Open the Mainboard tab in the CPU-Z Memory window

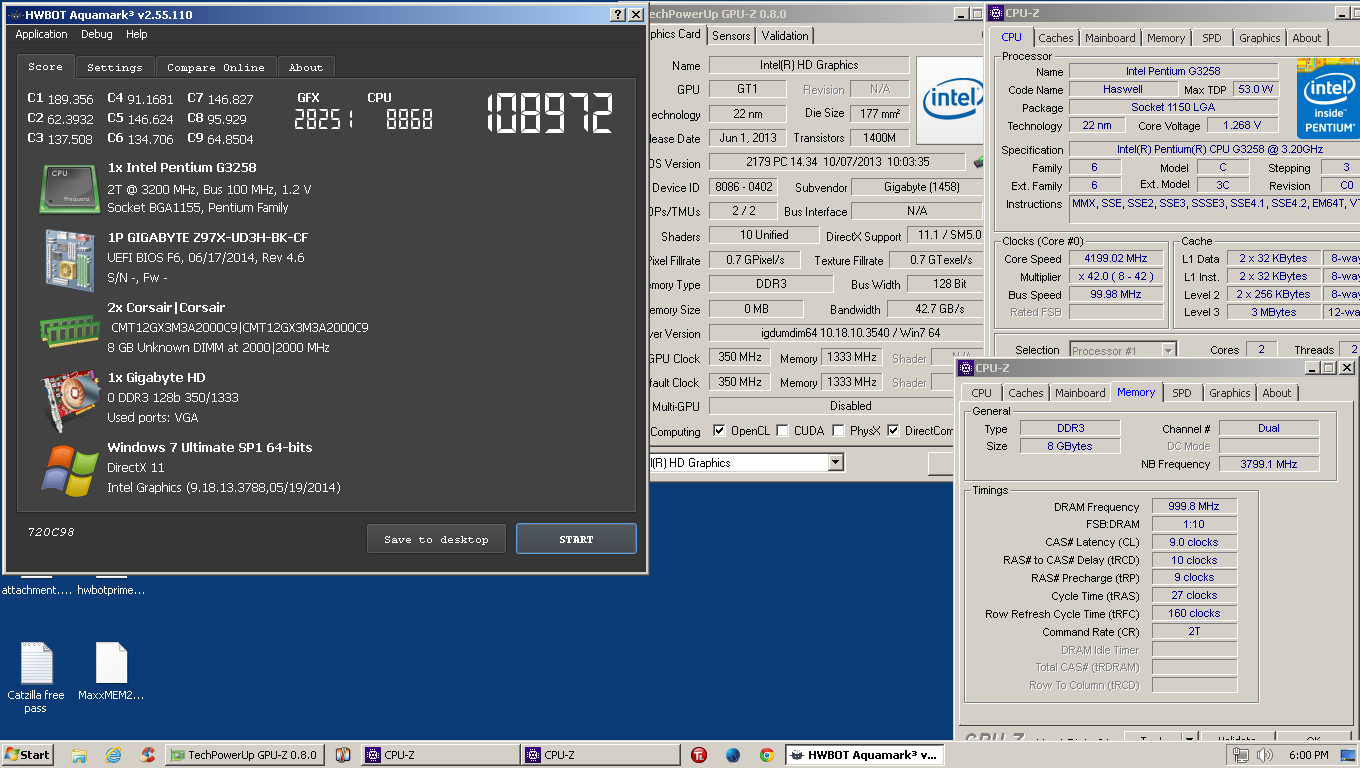(1080, 393)
